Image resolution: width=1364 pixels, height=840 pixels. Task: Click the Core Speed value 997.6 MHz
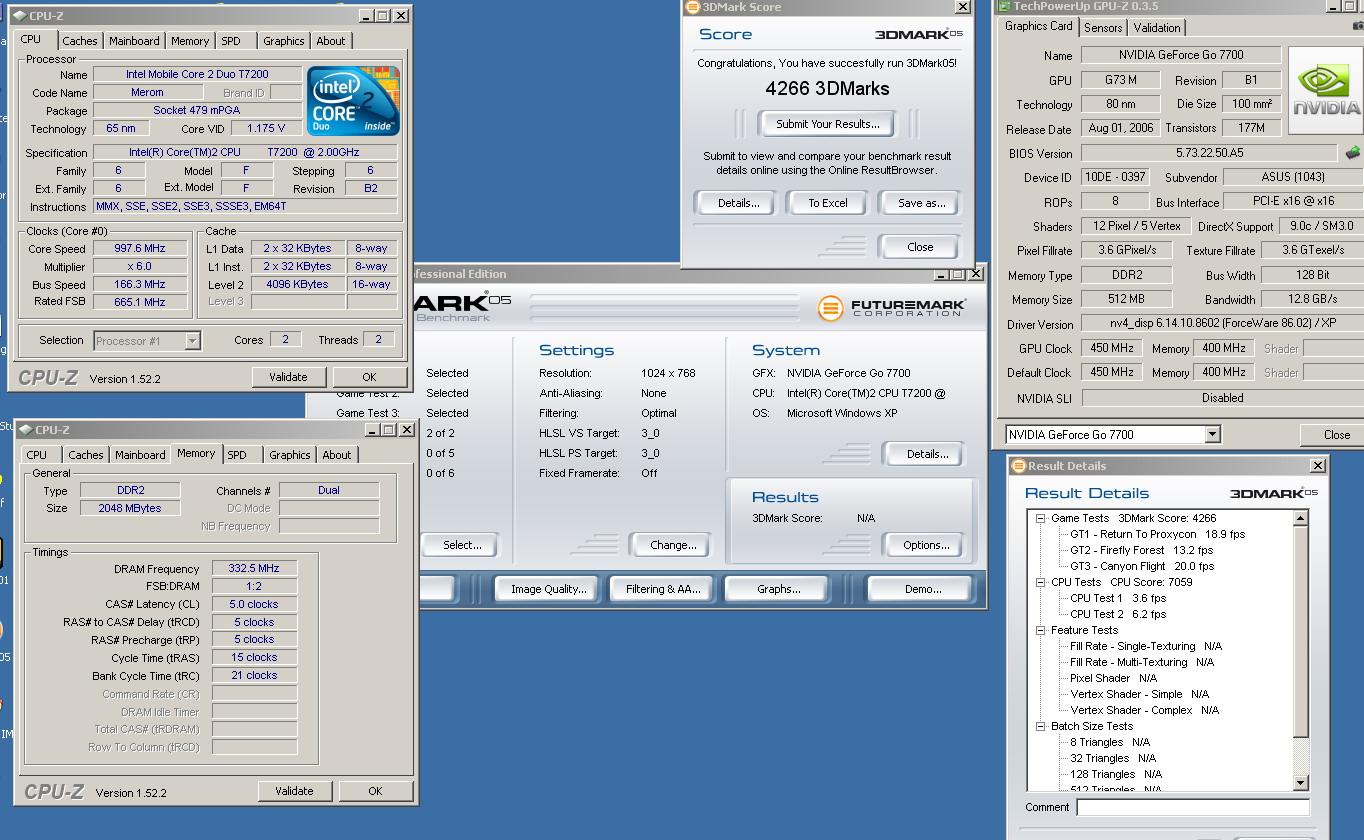(x=140, y=248)
